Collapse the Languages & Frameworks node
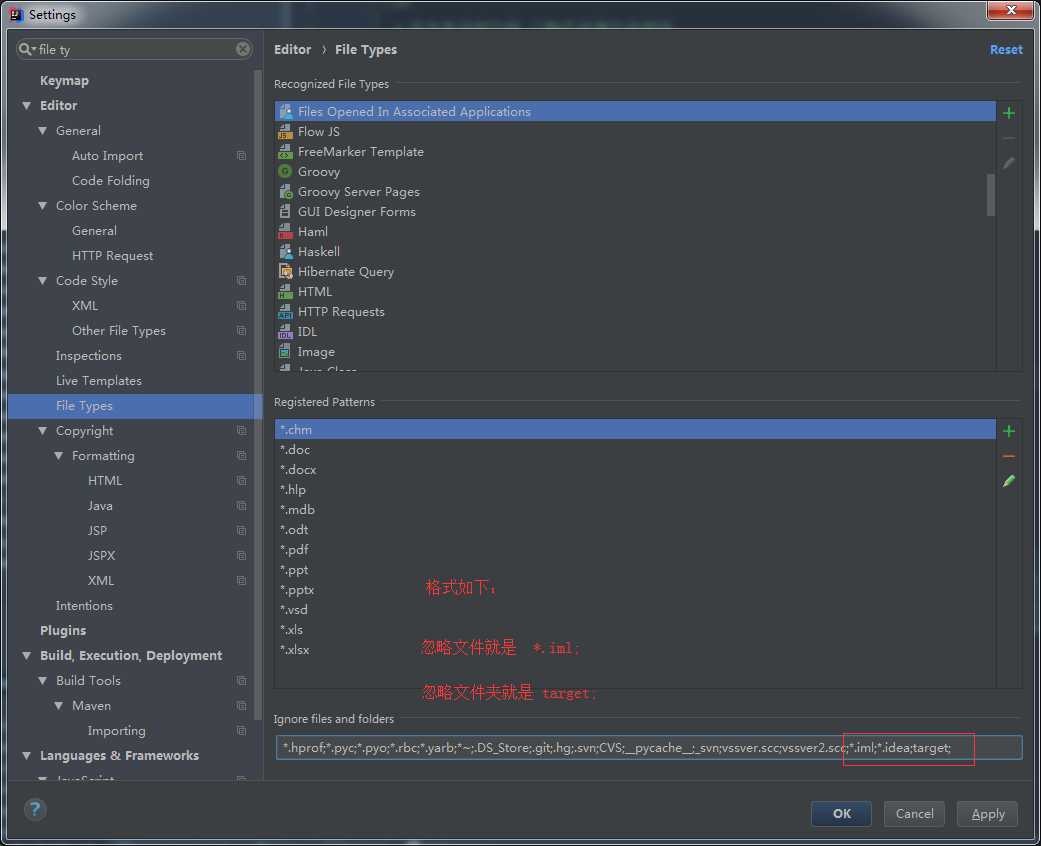This screenshot has width=1041, height=846. 27,756
